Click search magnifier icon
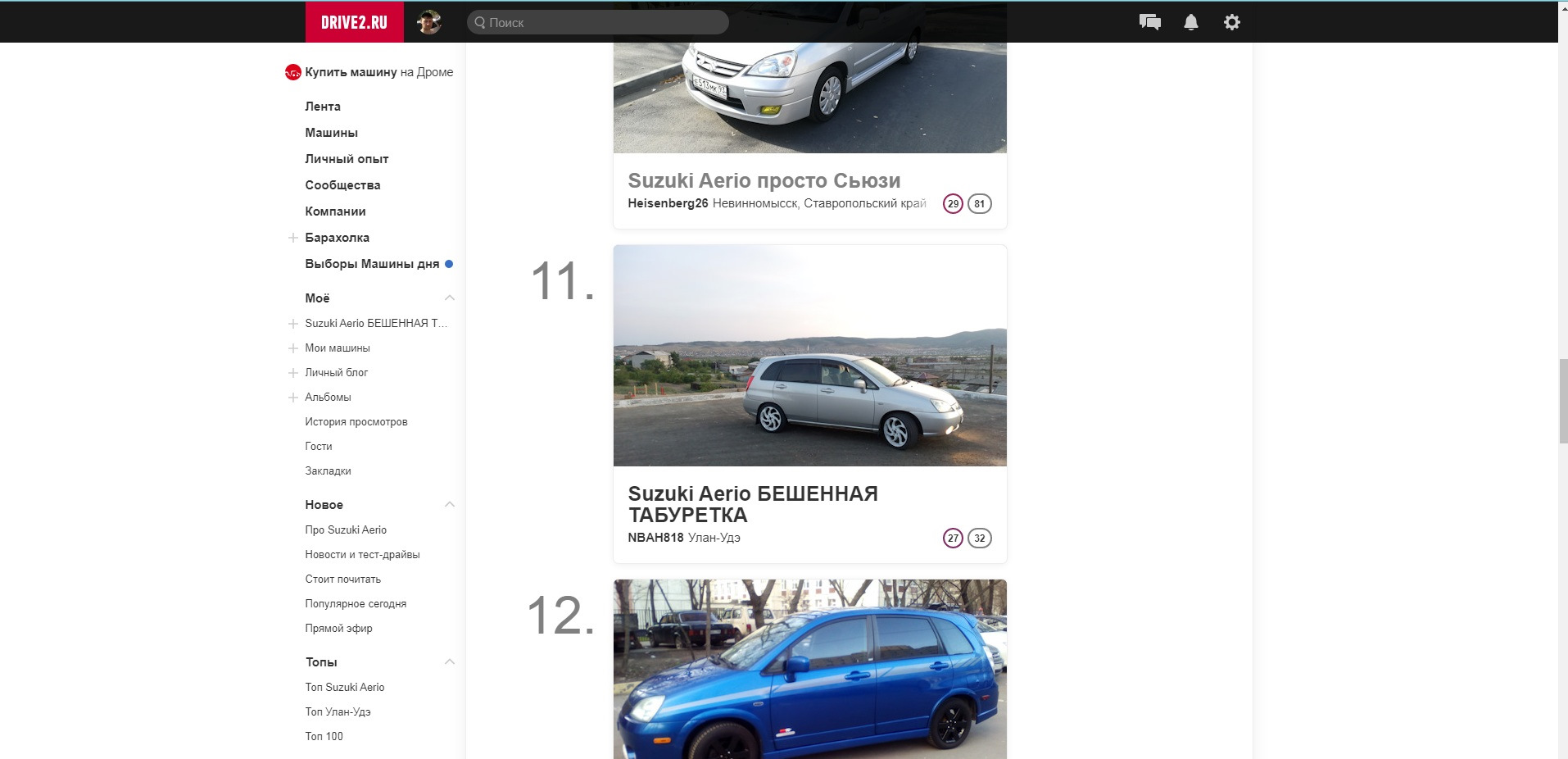The height and width of the screenshot is (759, 1568). (x=480, y=22)
